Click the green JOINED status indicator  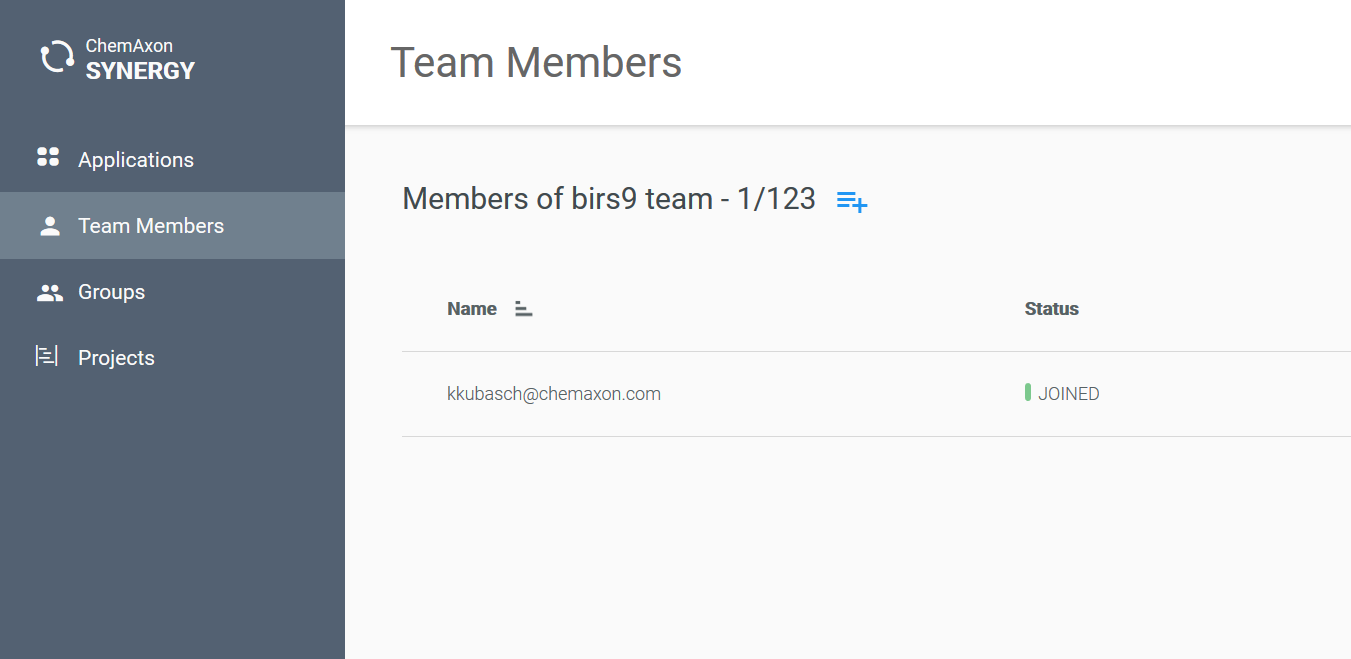point(1028,393)
